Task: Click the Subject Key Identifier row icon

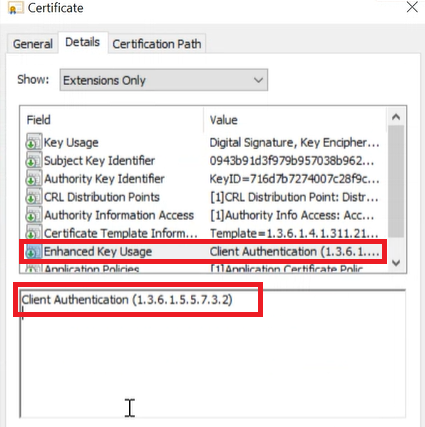Action: click(x=34, y=160)
